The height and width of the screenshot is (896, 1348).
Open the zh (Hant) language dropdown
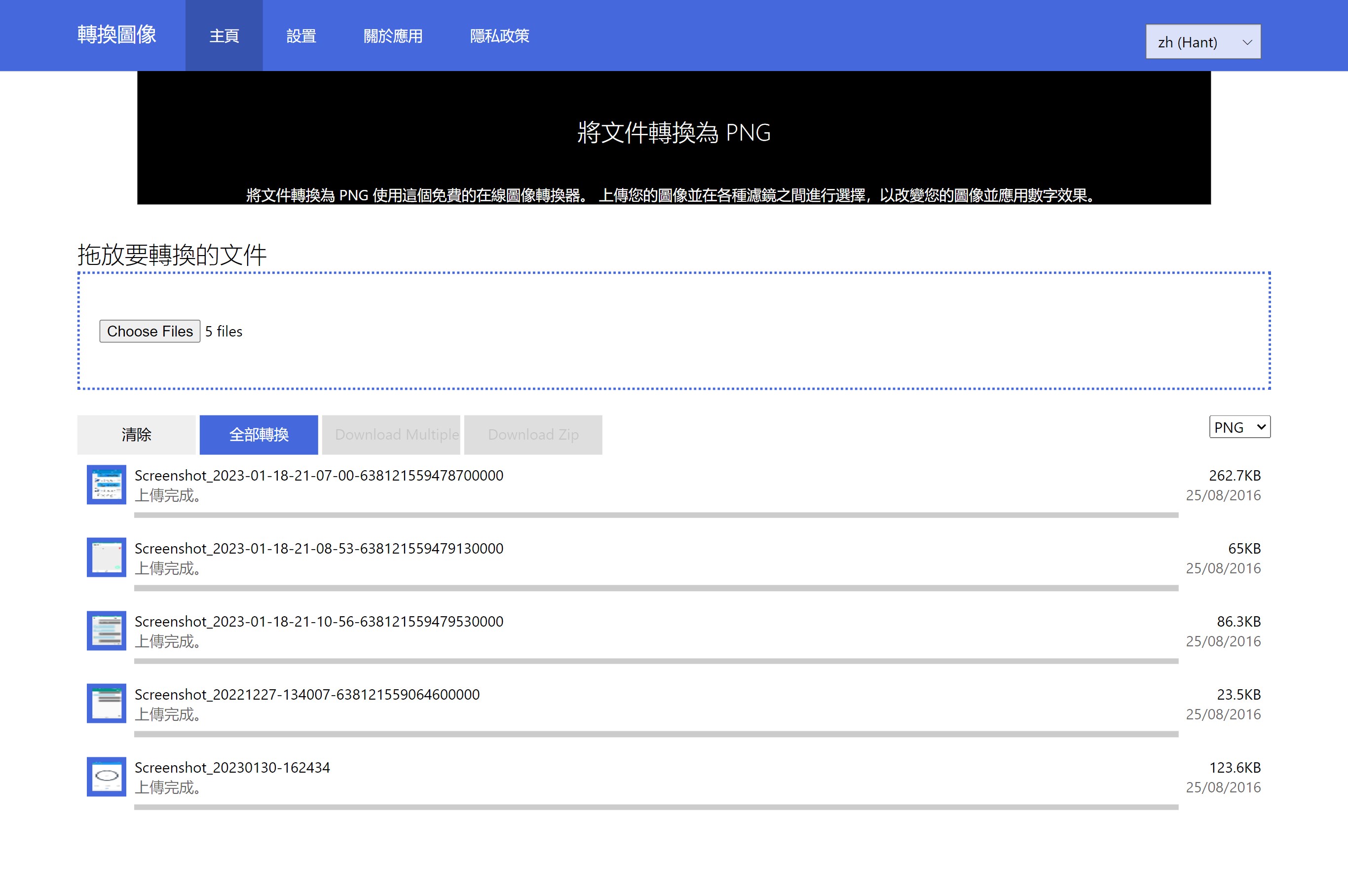click(1203, 42)
